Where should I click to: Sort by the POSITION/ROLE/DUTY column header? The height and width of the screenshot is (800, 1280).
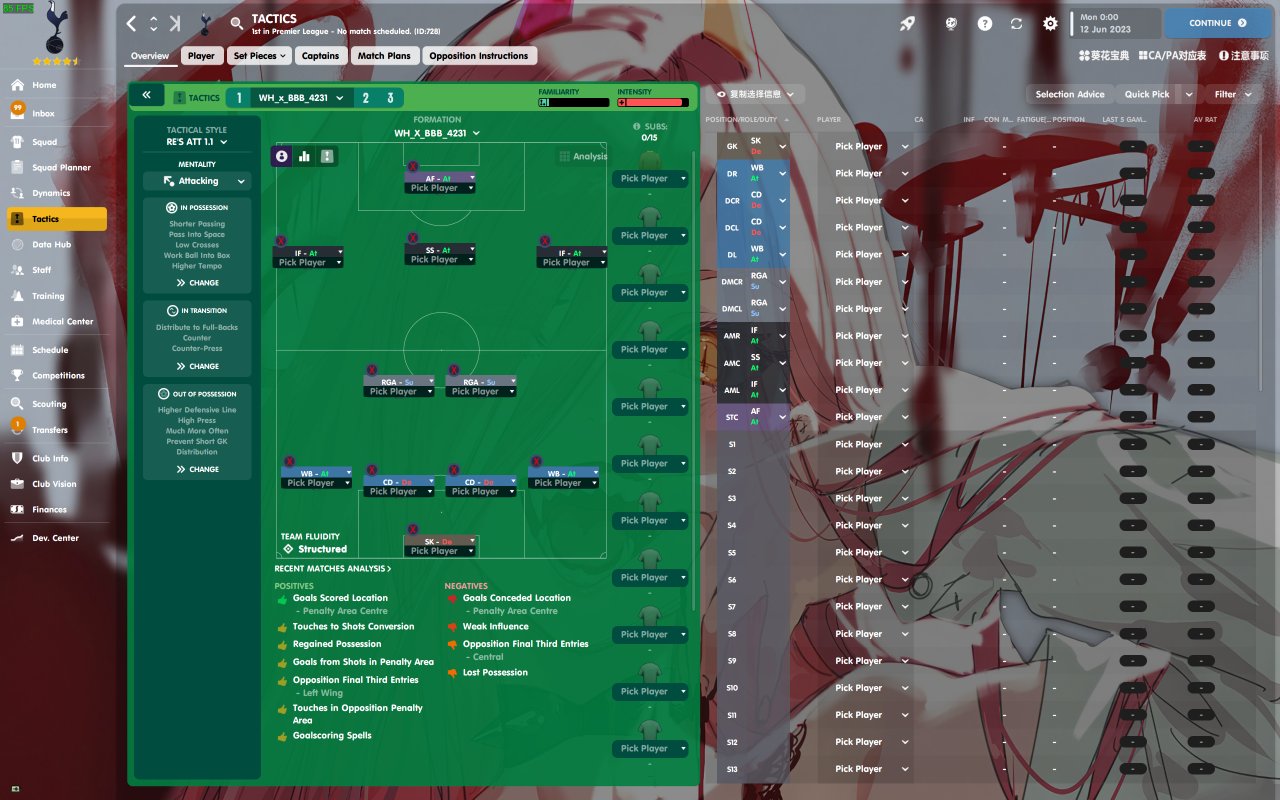pyautogui.click(x=745, y=120)
